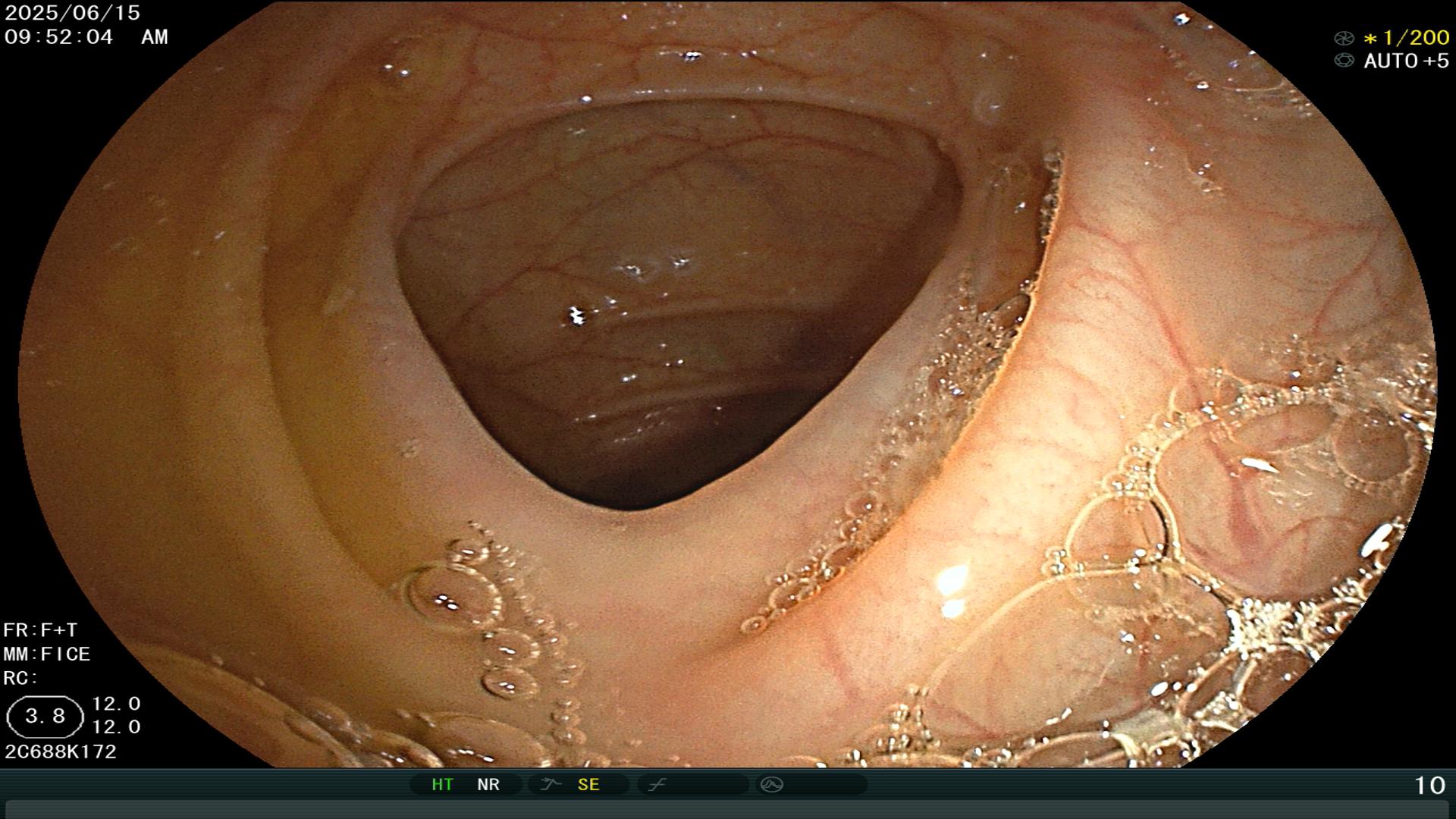Click the grey tone curve icon in status bar

click(657, 785)
